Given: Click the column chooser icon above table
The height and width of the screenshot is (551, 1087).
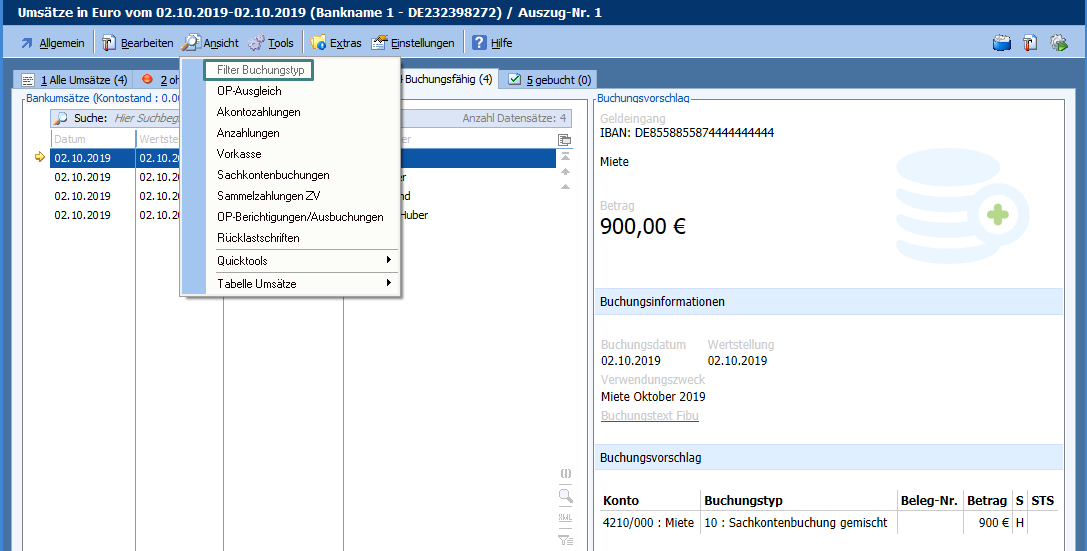Looking at the screenshot, I should 565,140.
